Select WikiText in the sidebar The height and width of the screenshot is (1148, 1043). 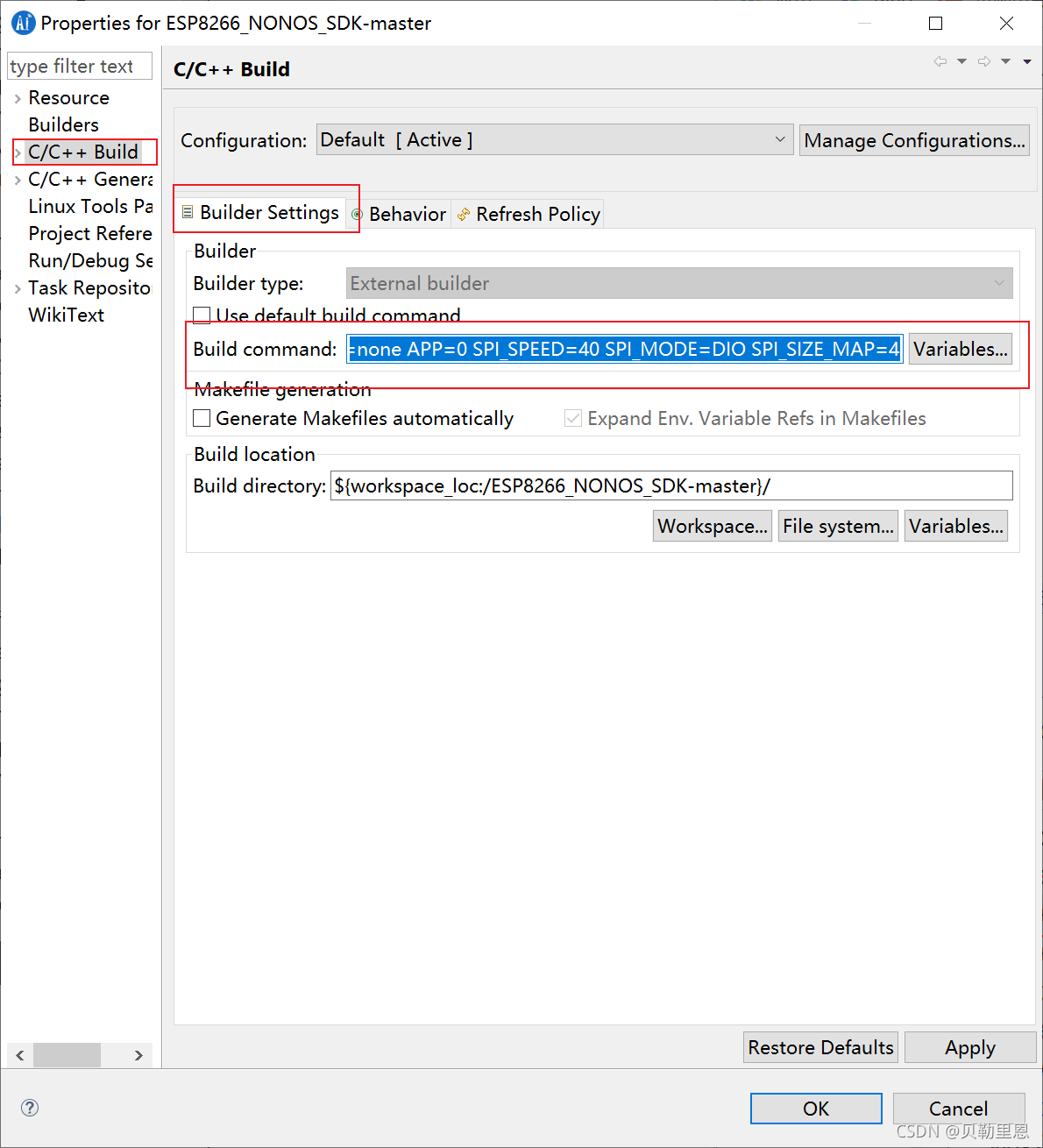click(x=67, y=315)
